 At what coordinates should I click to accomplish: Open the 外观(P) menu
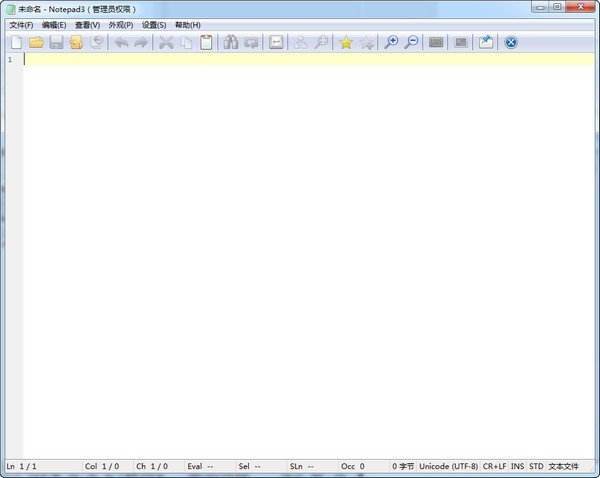pos(121,25)
